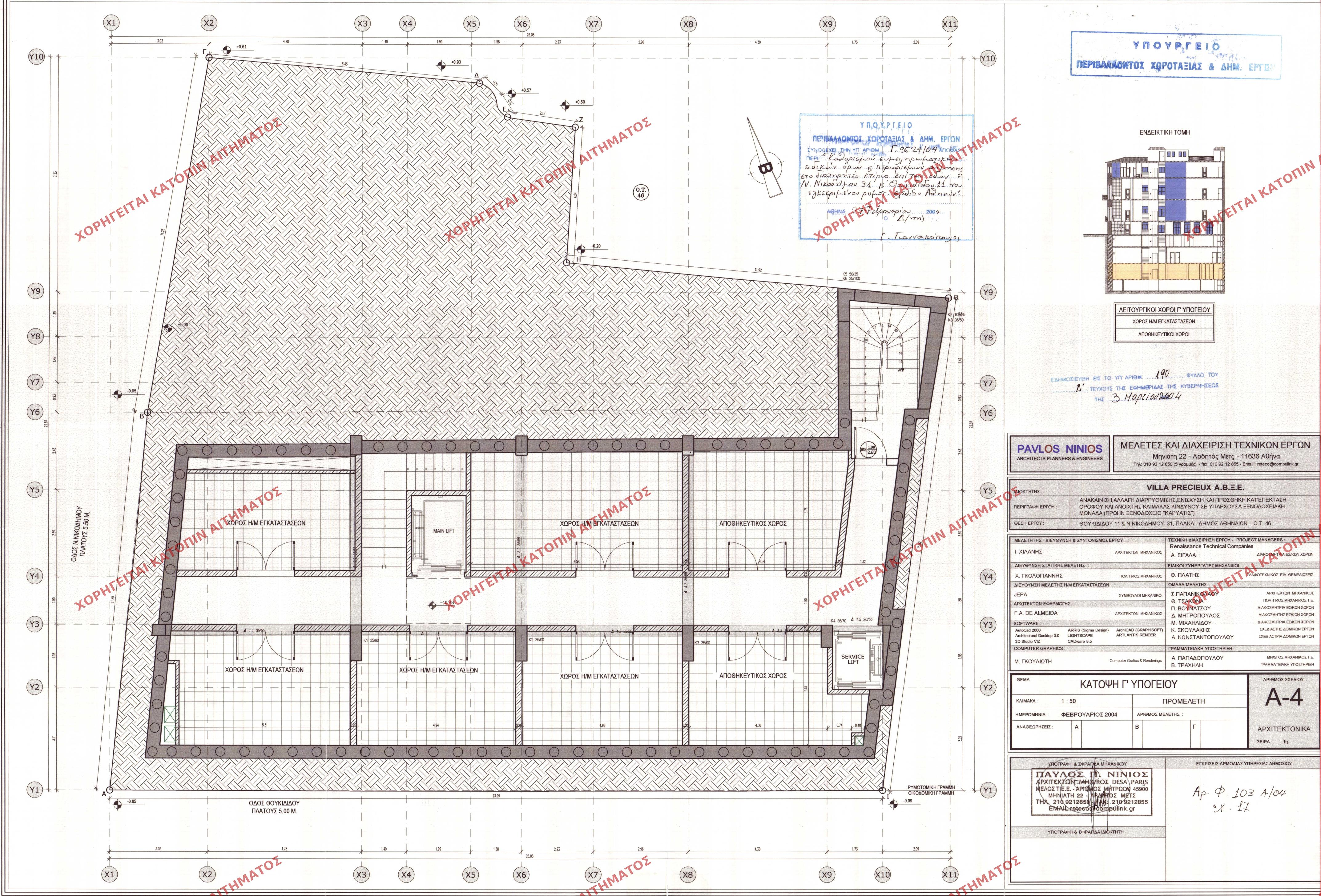
Task: Click the Y5 grid bubble on right side
Action: [x=988, y=490]
